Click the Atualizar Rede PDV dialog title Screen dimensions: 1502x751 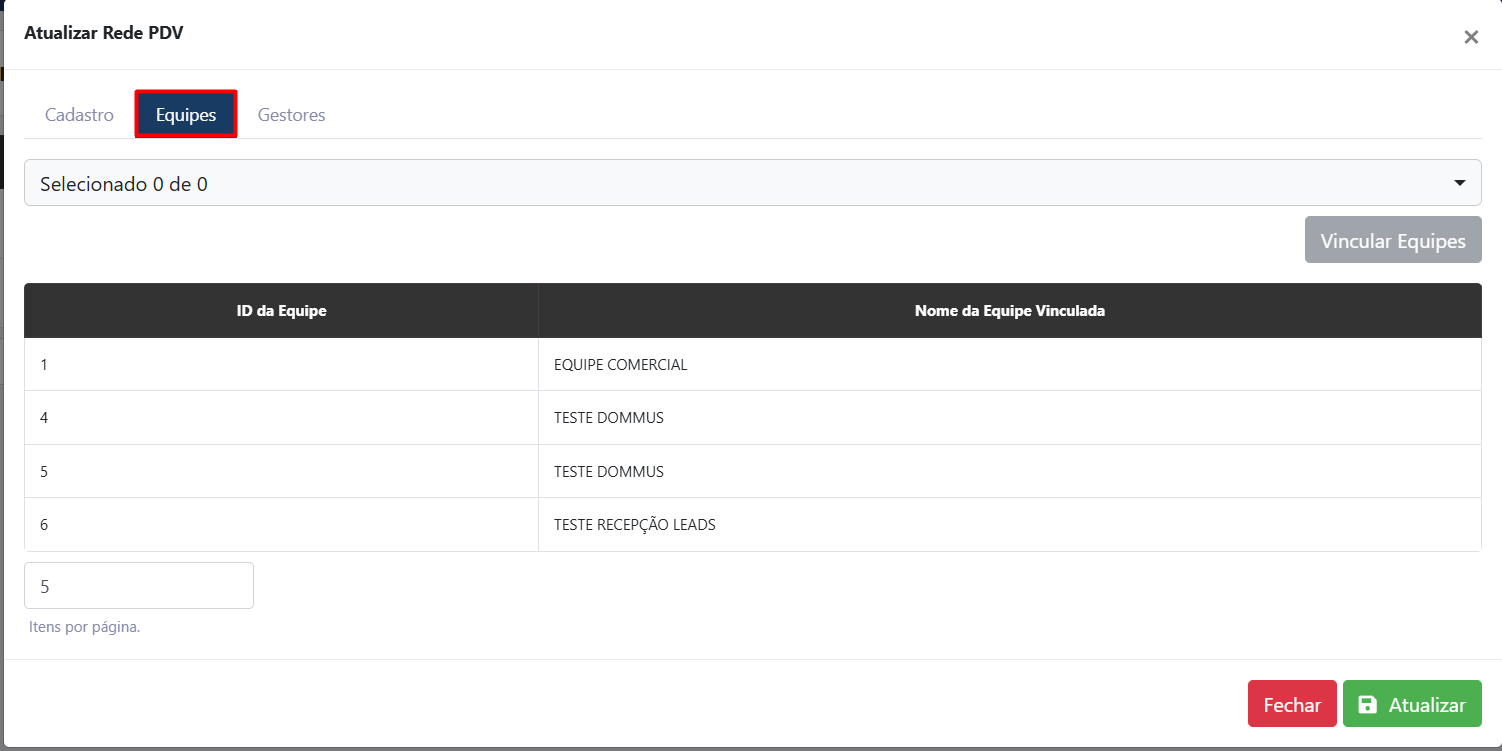[104, 33]
